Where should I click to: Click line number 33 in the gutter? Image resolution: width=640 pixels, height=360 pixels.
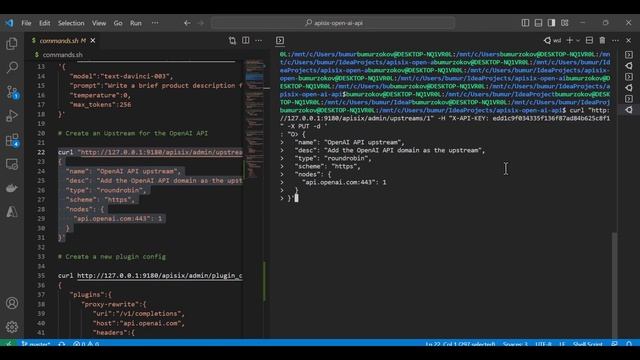pyautogui.click(x=41, y=257)
